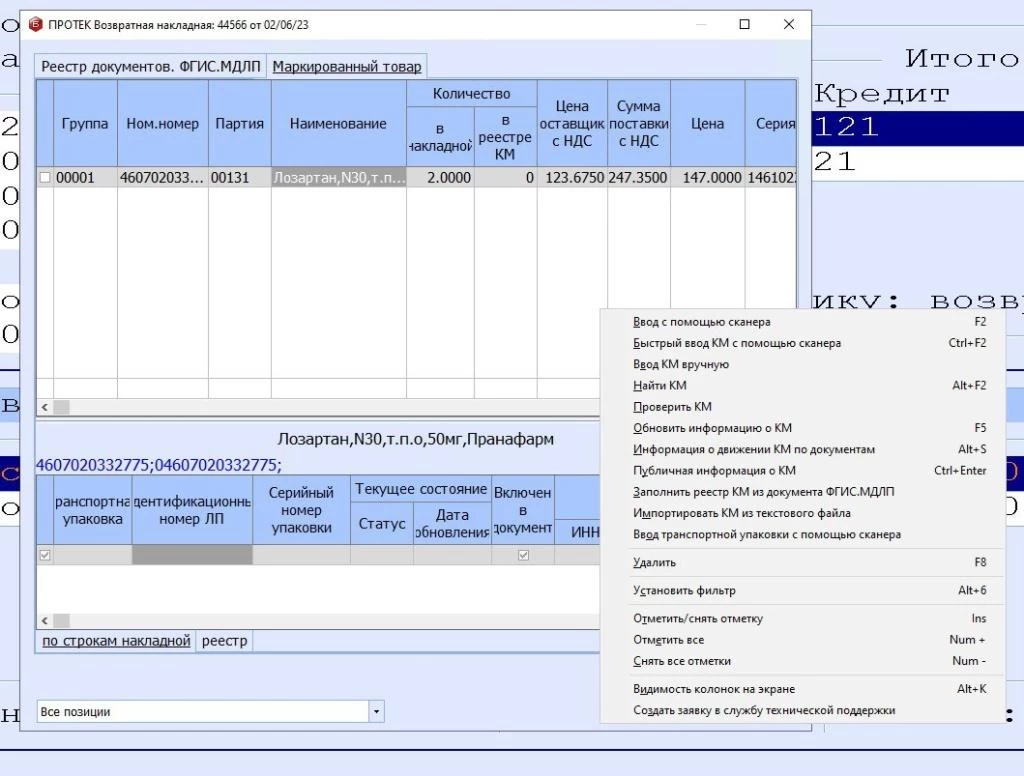
Task: Click the ПРОТЕК app icon in title bar
Action: (x=36, y=25)
